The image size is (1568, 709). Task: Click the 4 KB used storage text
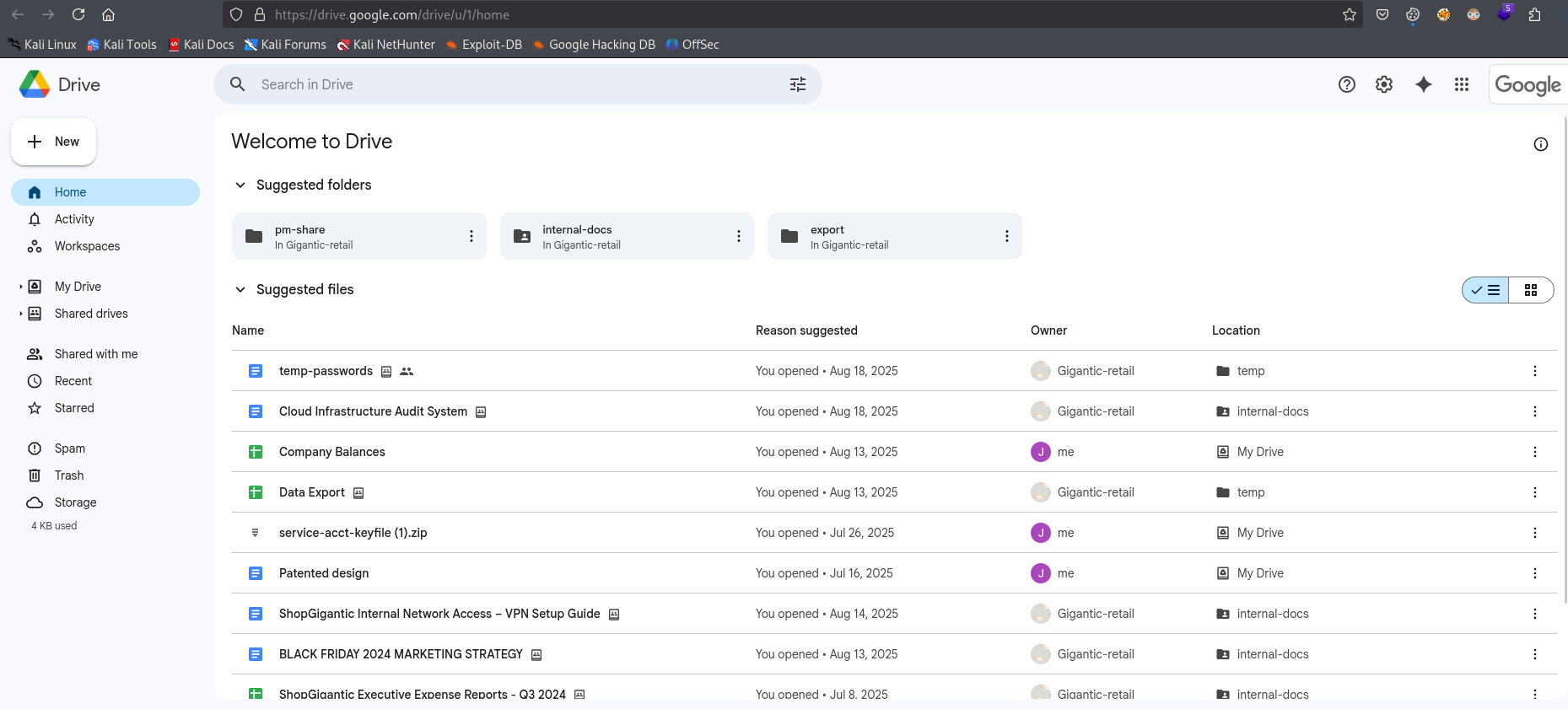(54, 526)
